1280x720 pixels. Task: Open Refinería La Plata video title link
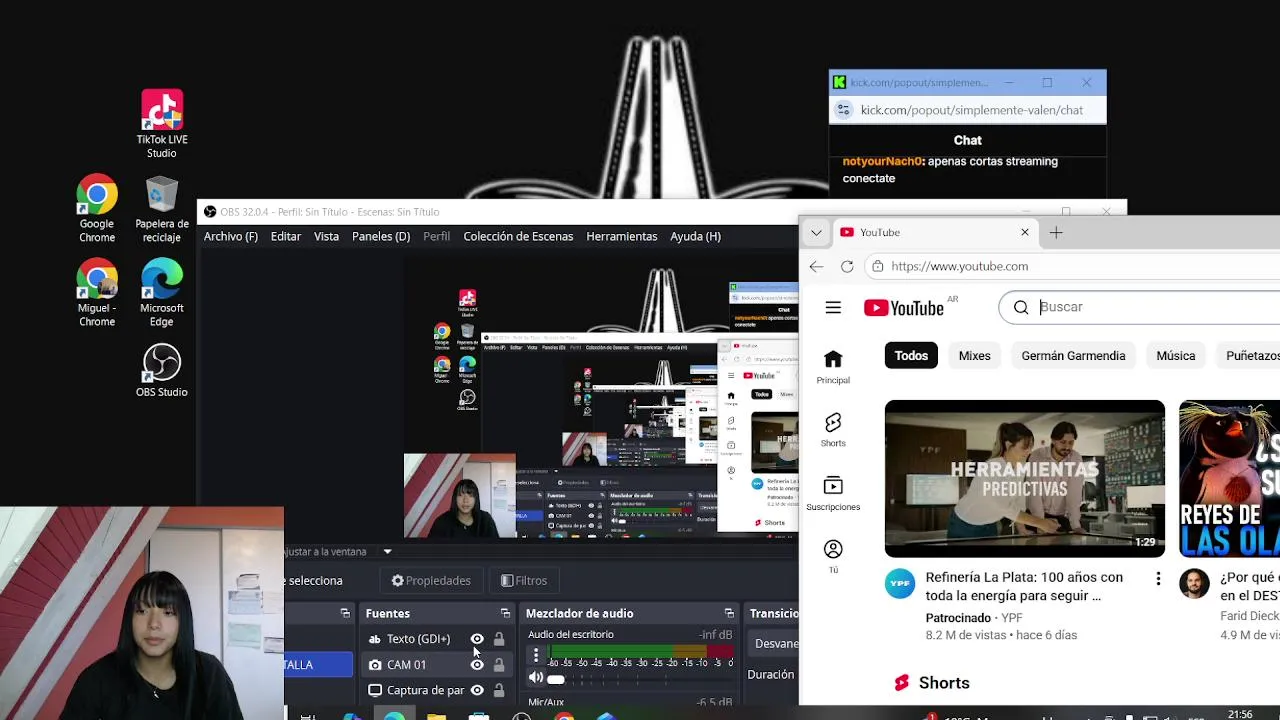(x=1024, y=586)
